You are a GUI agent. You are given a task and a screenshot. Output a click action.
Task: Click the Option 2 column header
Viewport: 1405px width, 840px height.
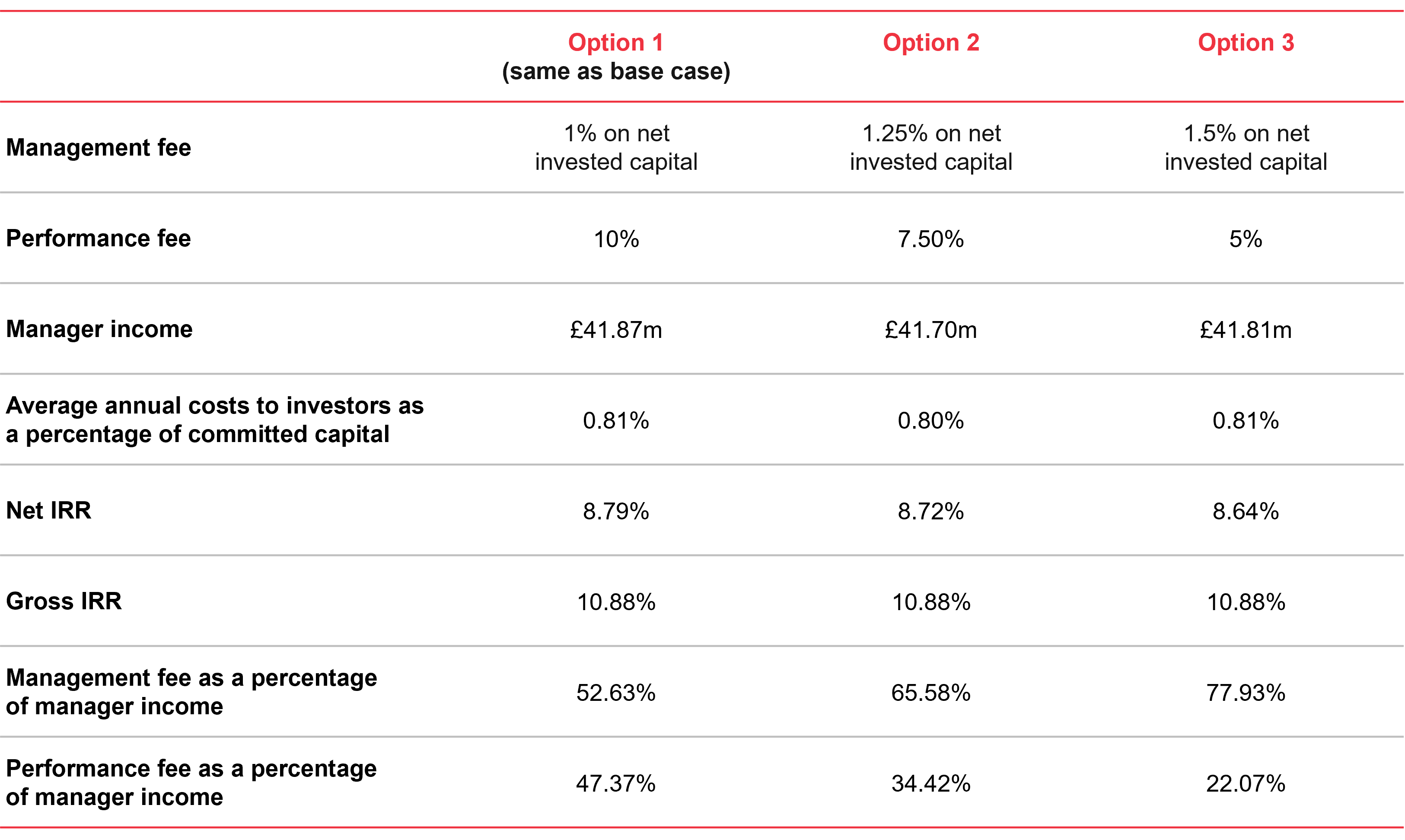coord(930,42)
